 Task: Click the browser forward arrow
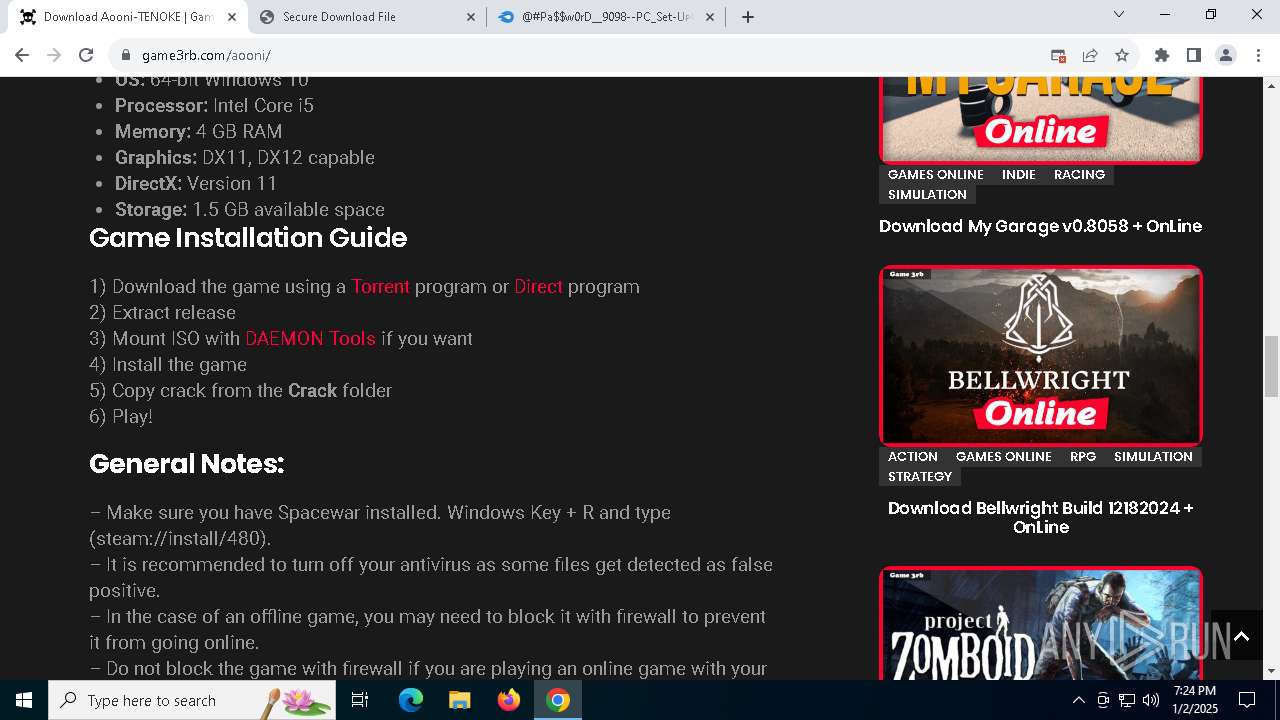click(x=54, y=55)
